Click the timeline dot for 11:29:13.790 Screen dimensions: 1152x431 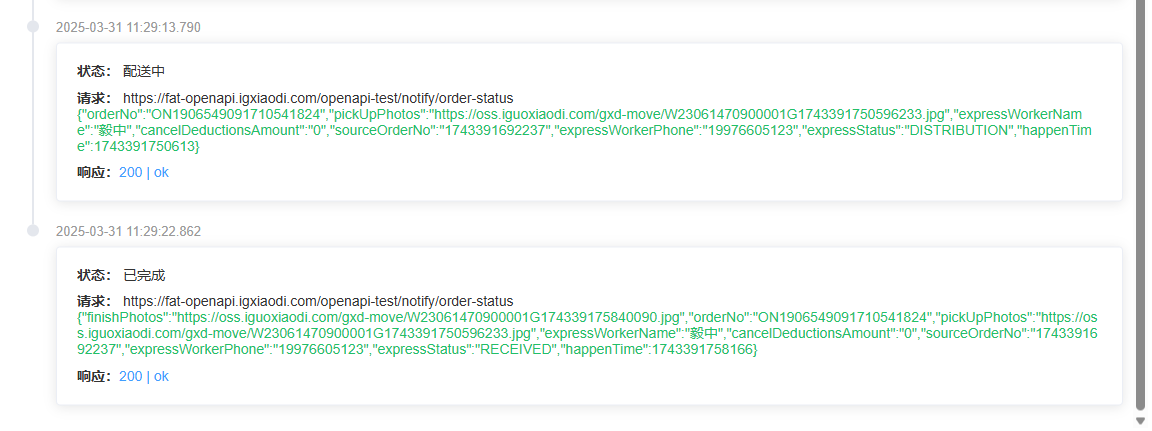pos(32,27)
